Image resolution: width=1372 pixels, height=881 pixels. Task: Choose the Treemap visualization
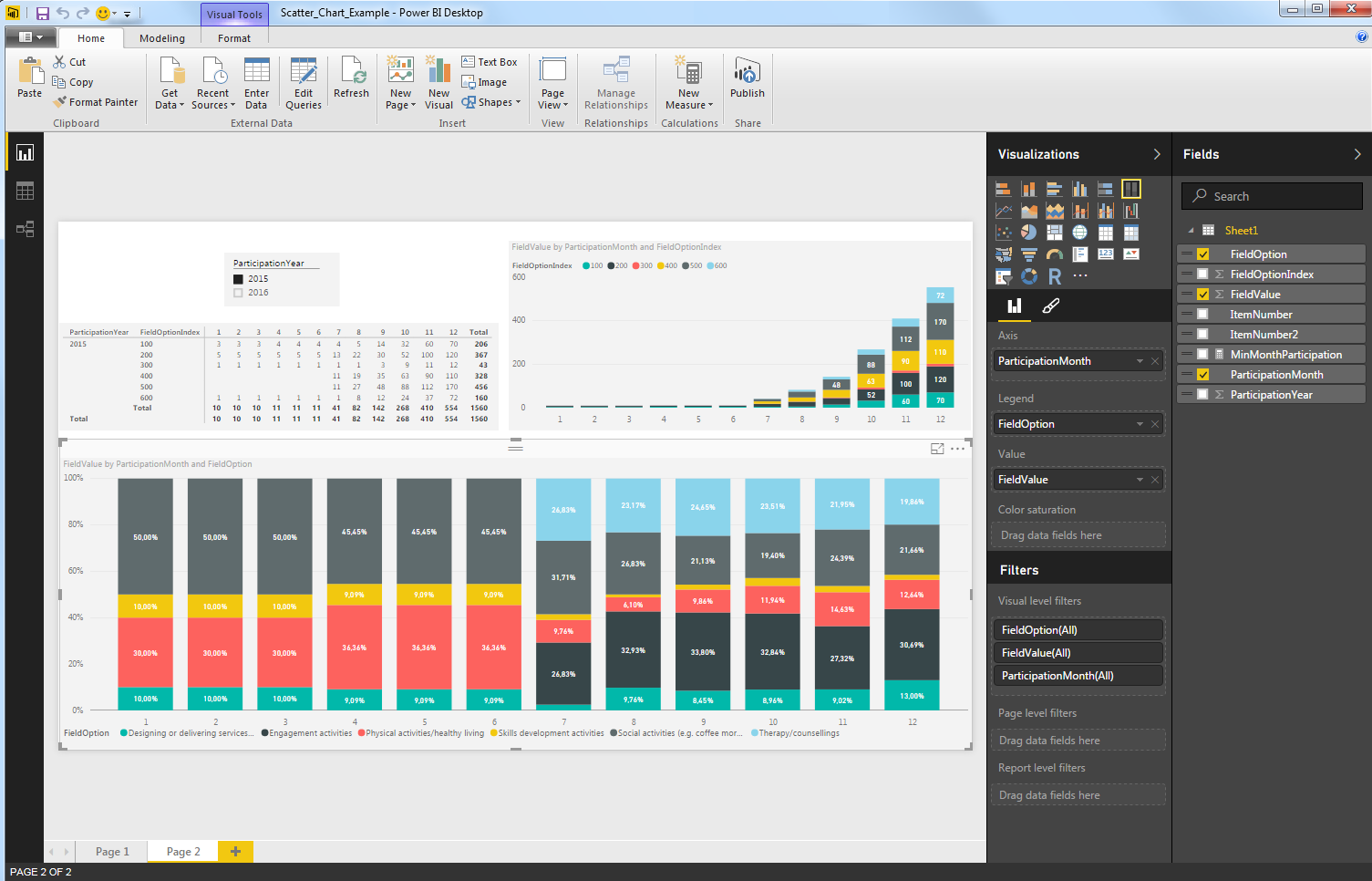click(x=1054, y=233)
